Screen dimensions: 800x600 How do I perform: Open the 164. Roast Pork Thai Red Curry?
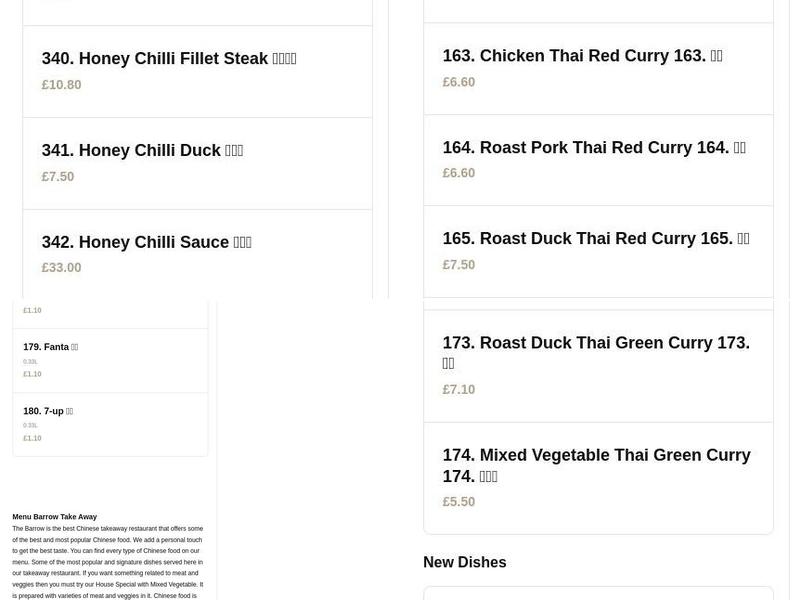click(594, 147)
